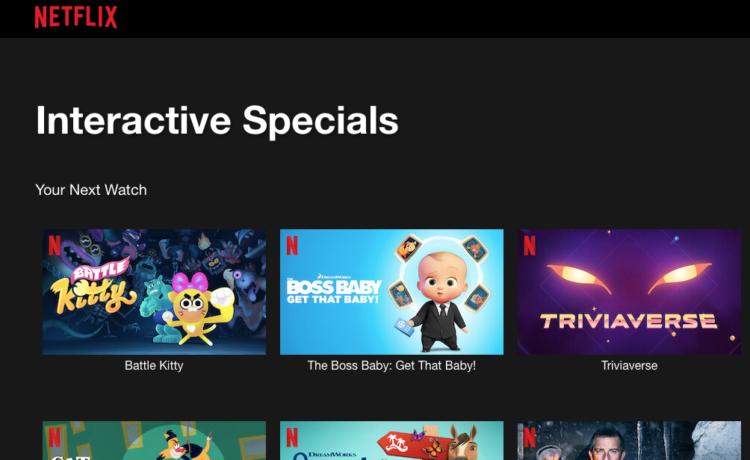
Task: Open The Boss Baby: Get That Baby! thumbnail
Action: pos(392,292)
